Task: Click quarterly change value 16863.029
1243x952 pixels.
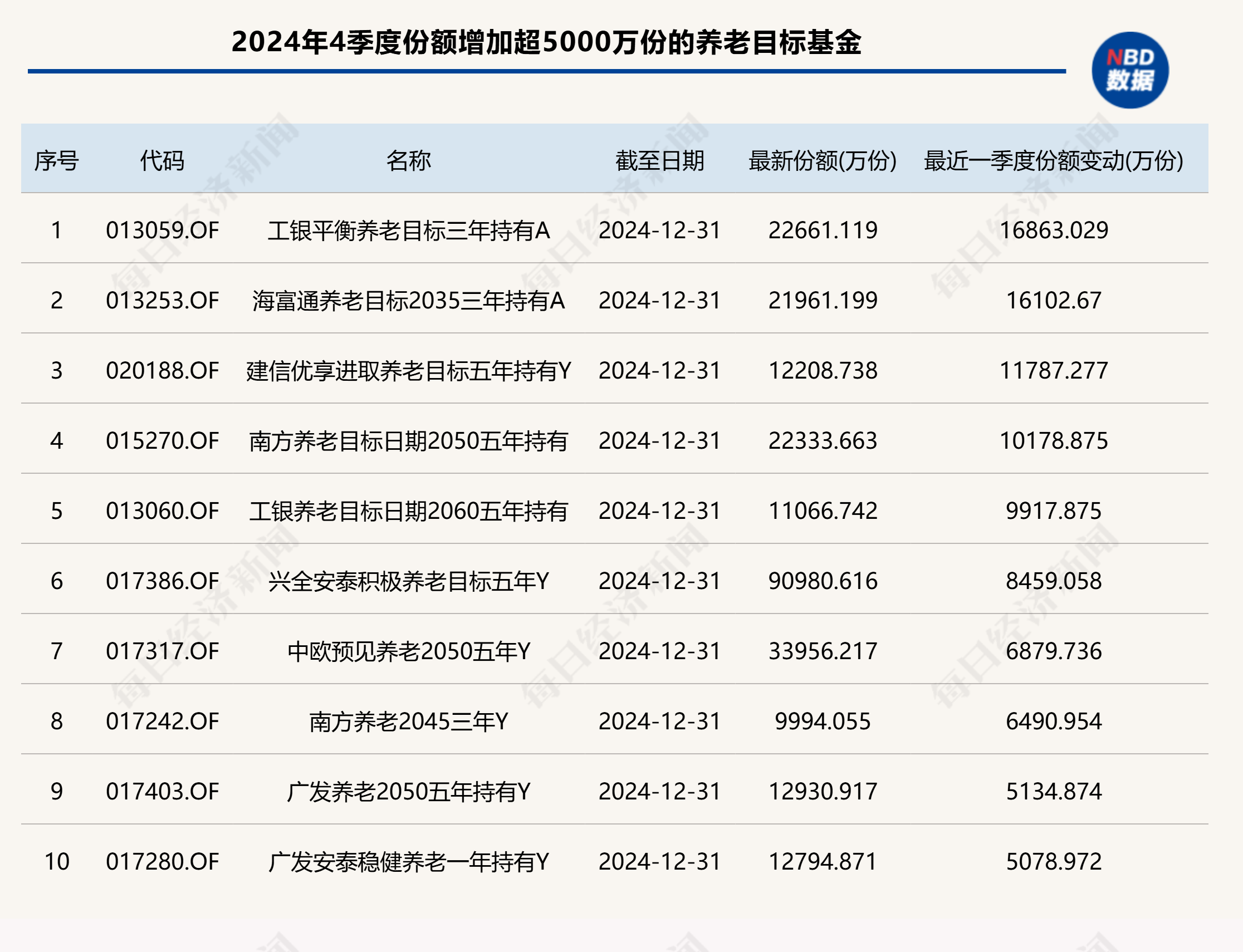Action: pyautogui.click(x=1054, y=230)
